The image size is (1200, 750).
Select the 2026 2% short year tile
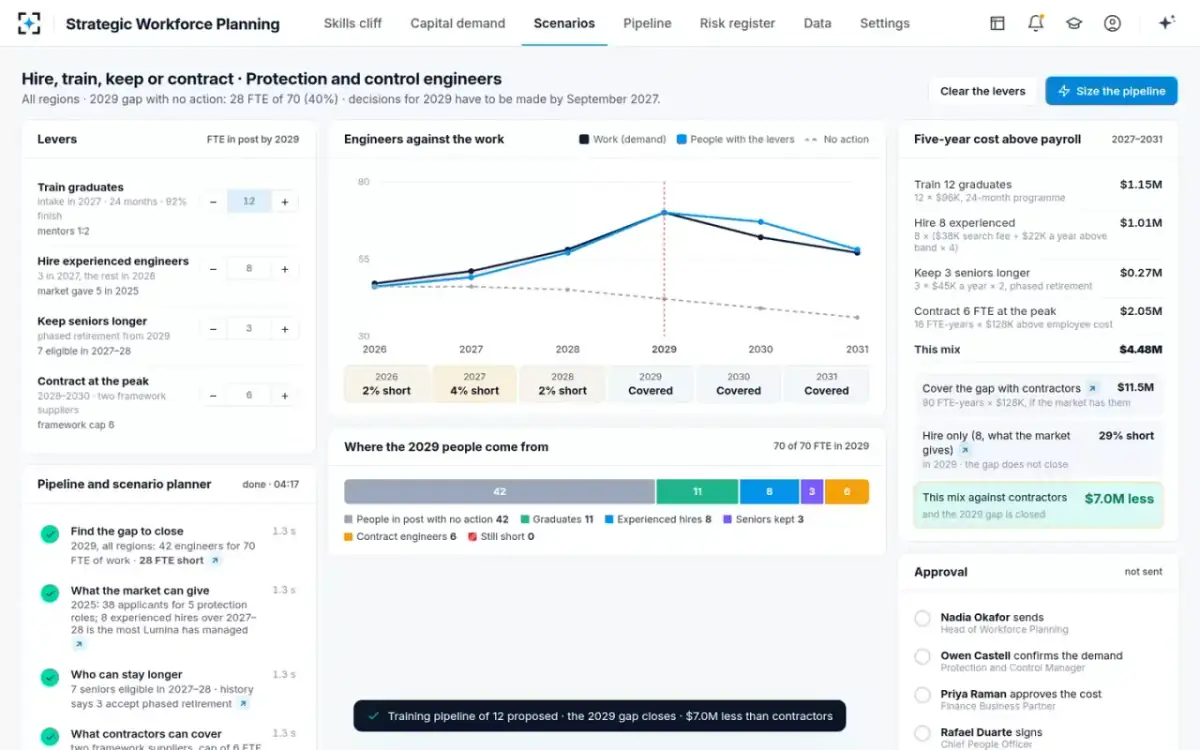point(386,384)
